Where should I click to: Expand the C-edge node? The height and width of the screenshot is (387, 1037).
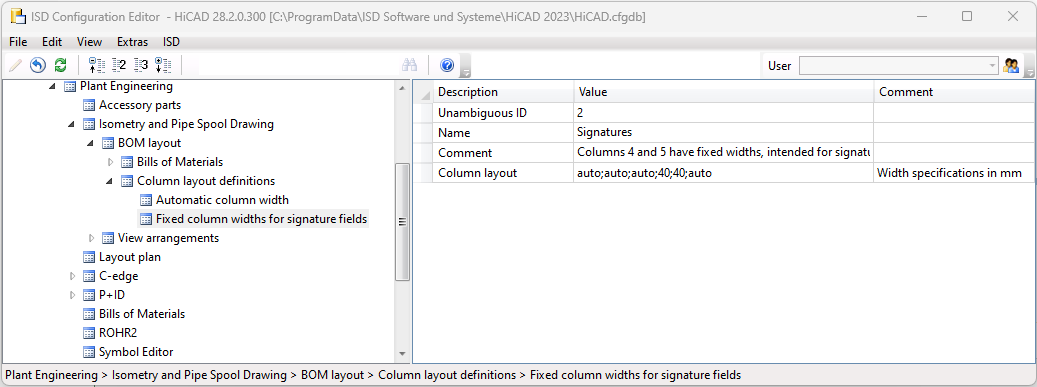coord(72,276)
